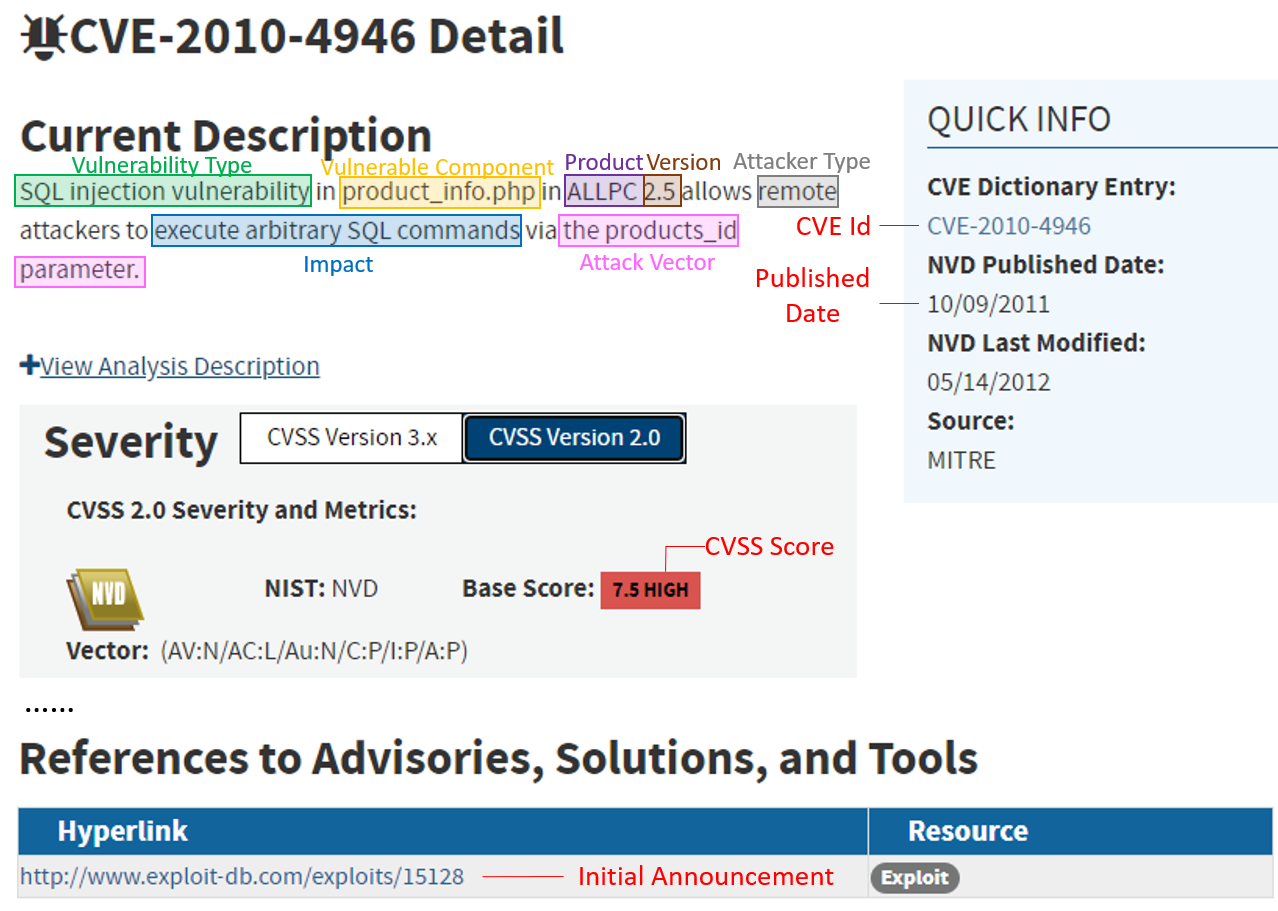Screen dimensions: 1278x911
Task: Click the product name ALLPC
Action: pos(602,191)
